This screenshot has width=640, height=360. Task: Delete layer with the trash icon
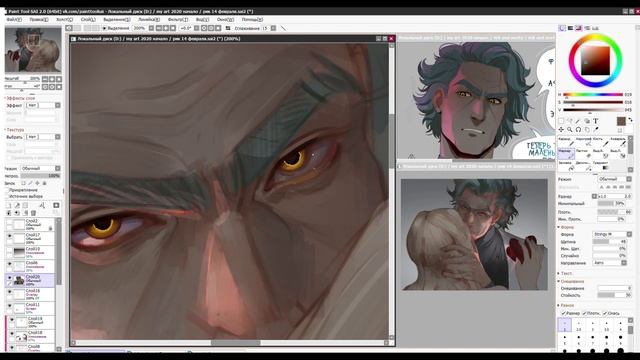(33, 213)
